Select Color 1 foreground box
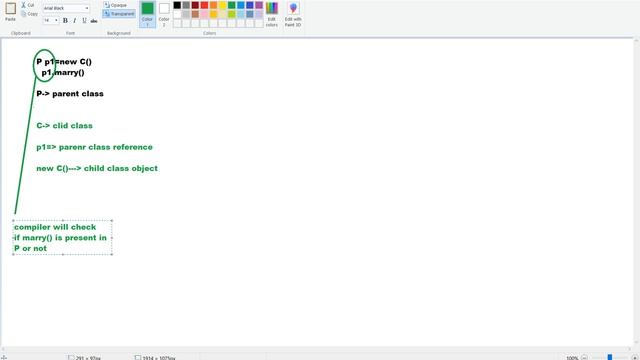The image size is (640, 360). pyautogui.click(x=147, y=14)
